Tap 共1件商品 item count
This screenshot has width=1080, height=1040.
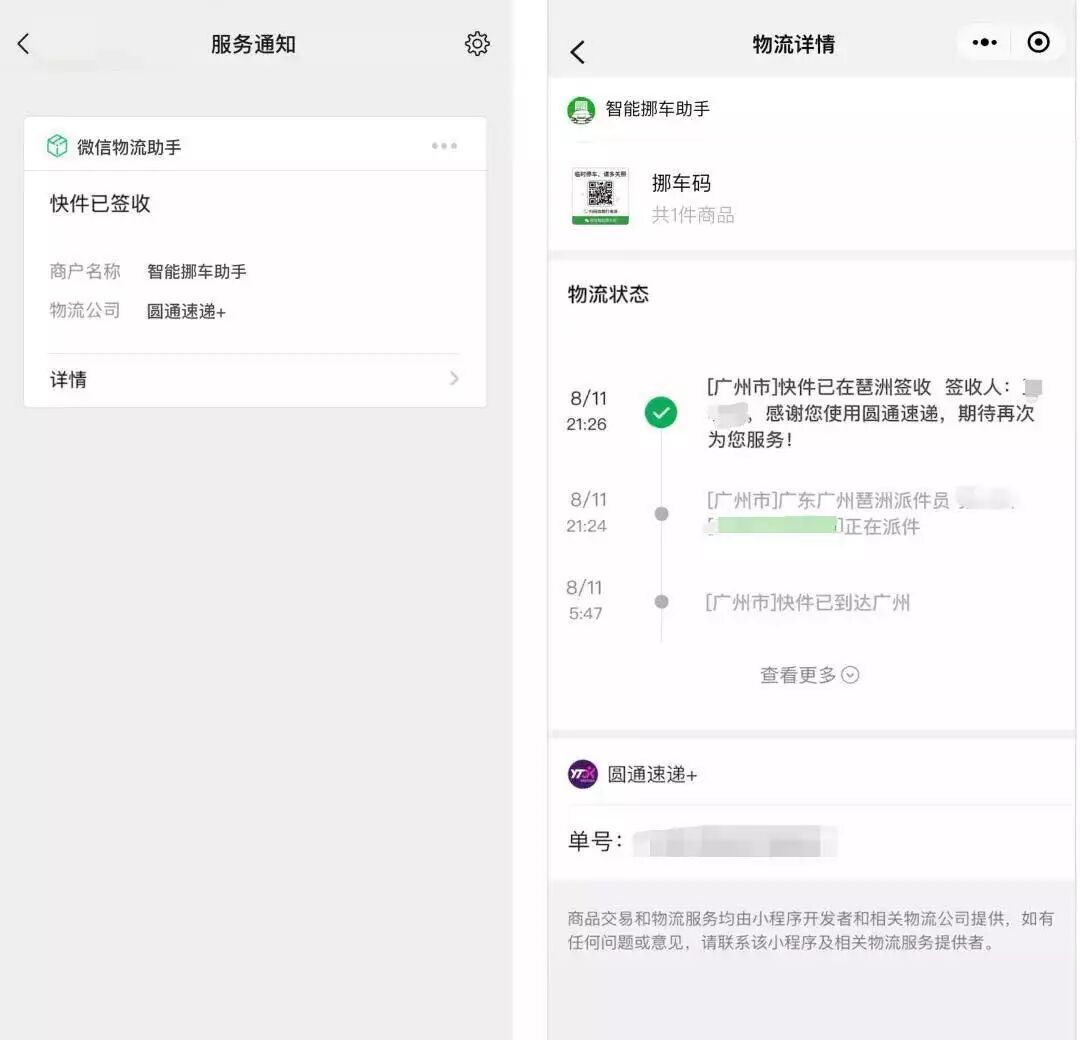click(x=693, y=215)
